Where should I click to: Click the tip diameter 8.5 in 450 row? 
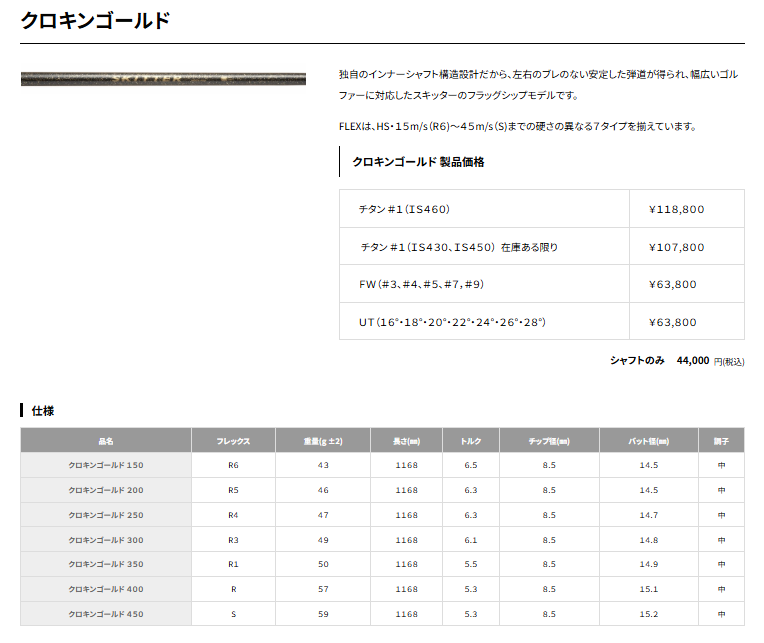(549, 614)
